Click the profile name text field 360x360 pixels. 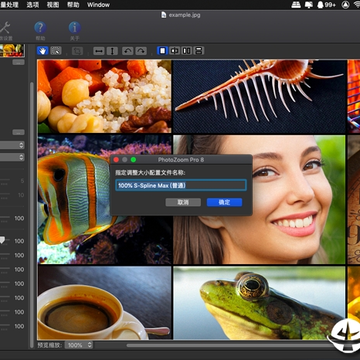tap(181, 185)
